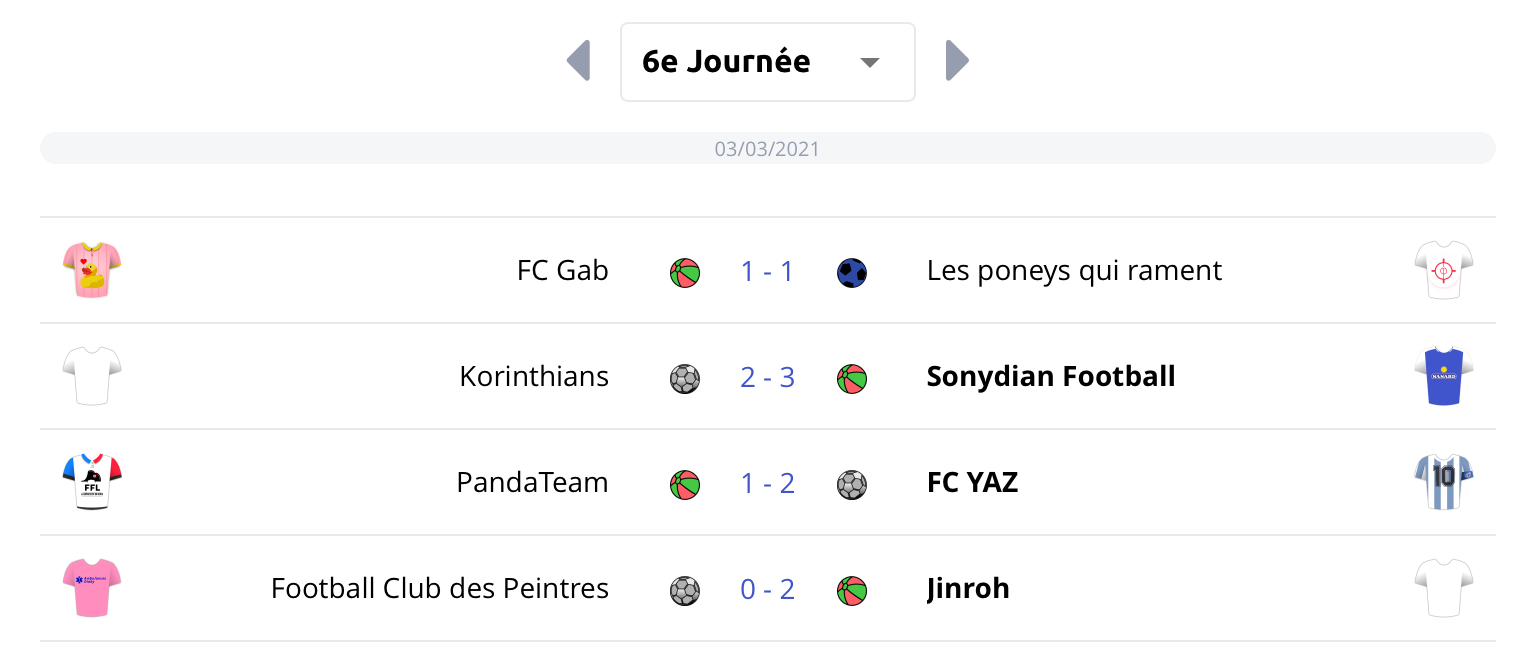Open the 0 - 2 match score

coord(767,589)
